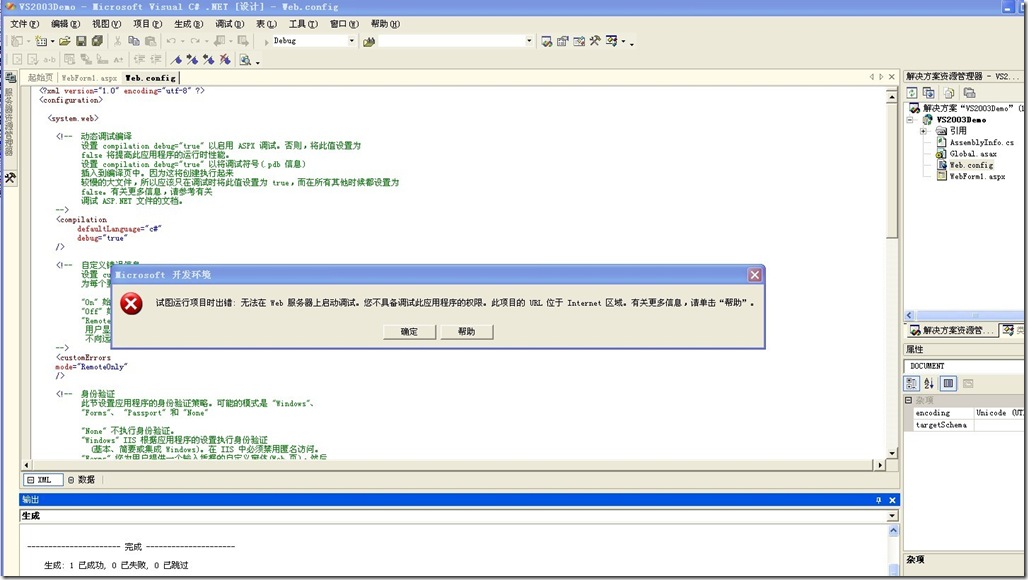
Task: Select Global.asax in Solution Explorer
Action: click(x=973, y=154)
